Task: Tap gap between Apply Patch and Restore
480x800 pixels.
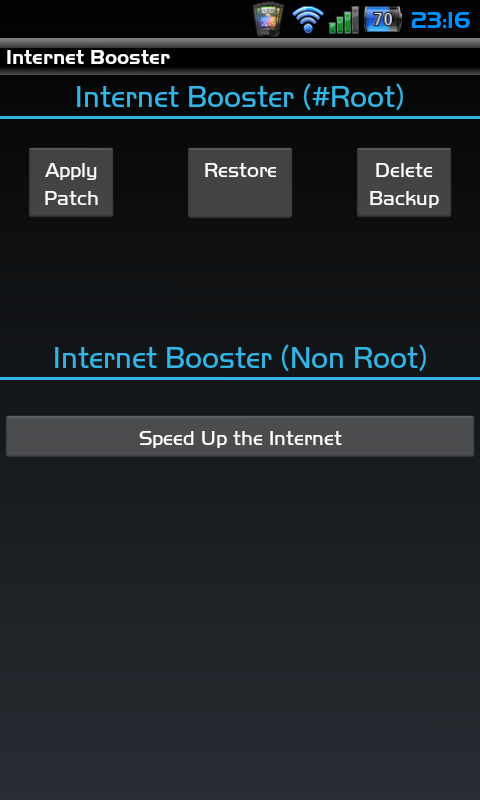Action: pyautogui.click(x=150, y=183)
